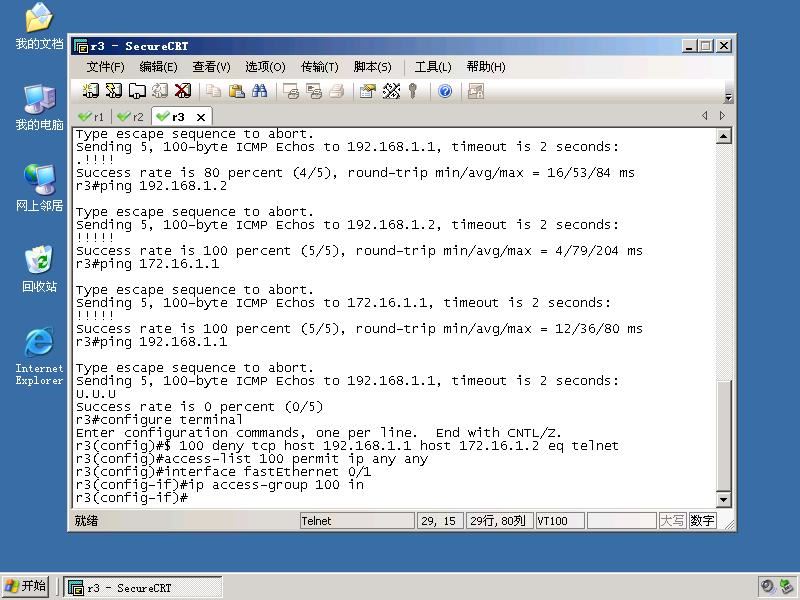Open the 开始 Start button
This screenshot has height=600, width=800.
[x=26, y=586]
